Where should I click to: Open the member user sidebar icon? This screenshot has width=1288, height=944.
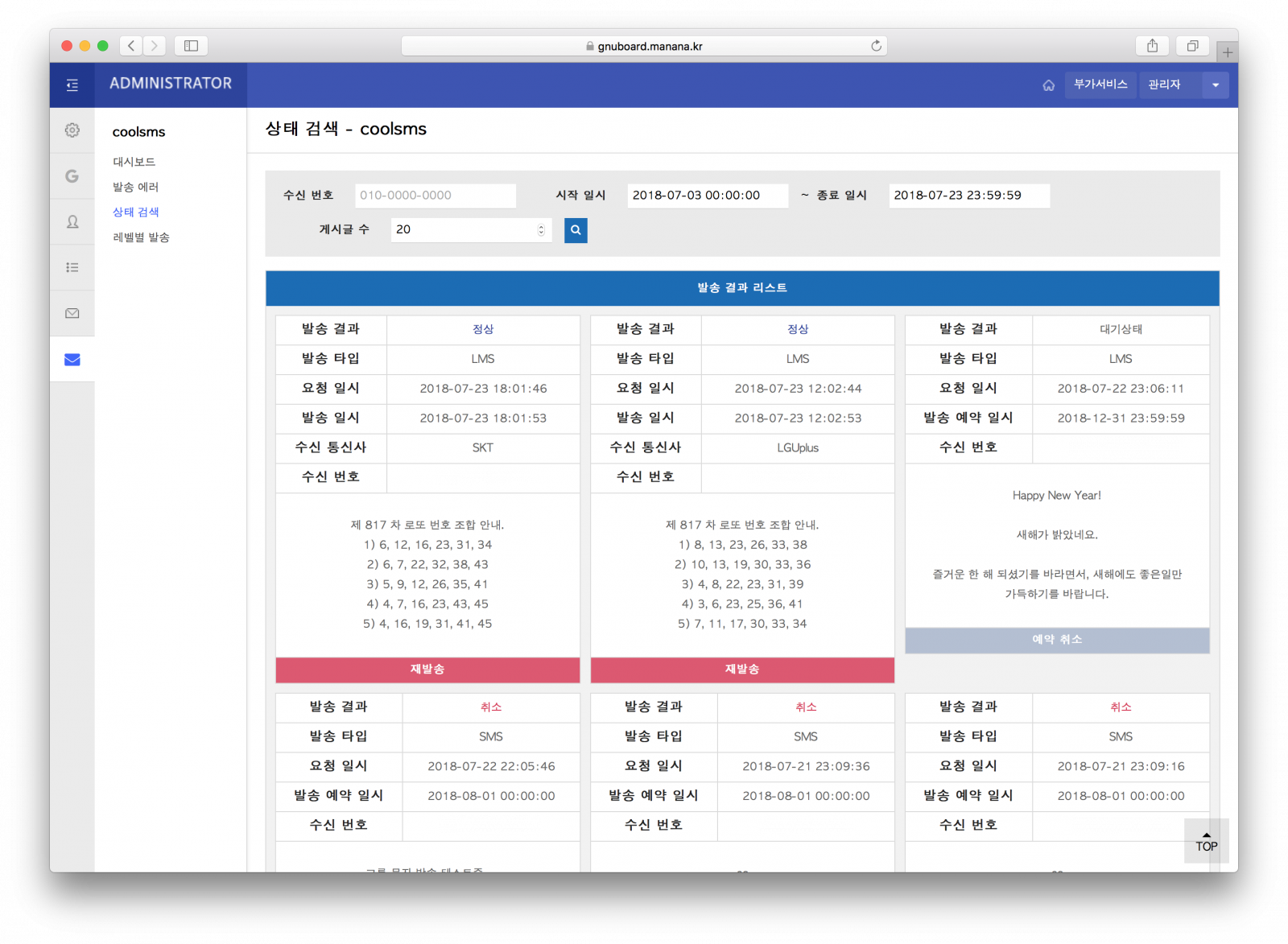[x=72, y=222]
